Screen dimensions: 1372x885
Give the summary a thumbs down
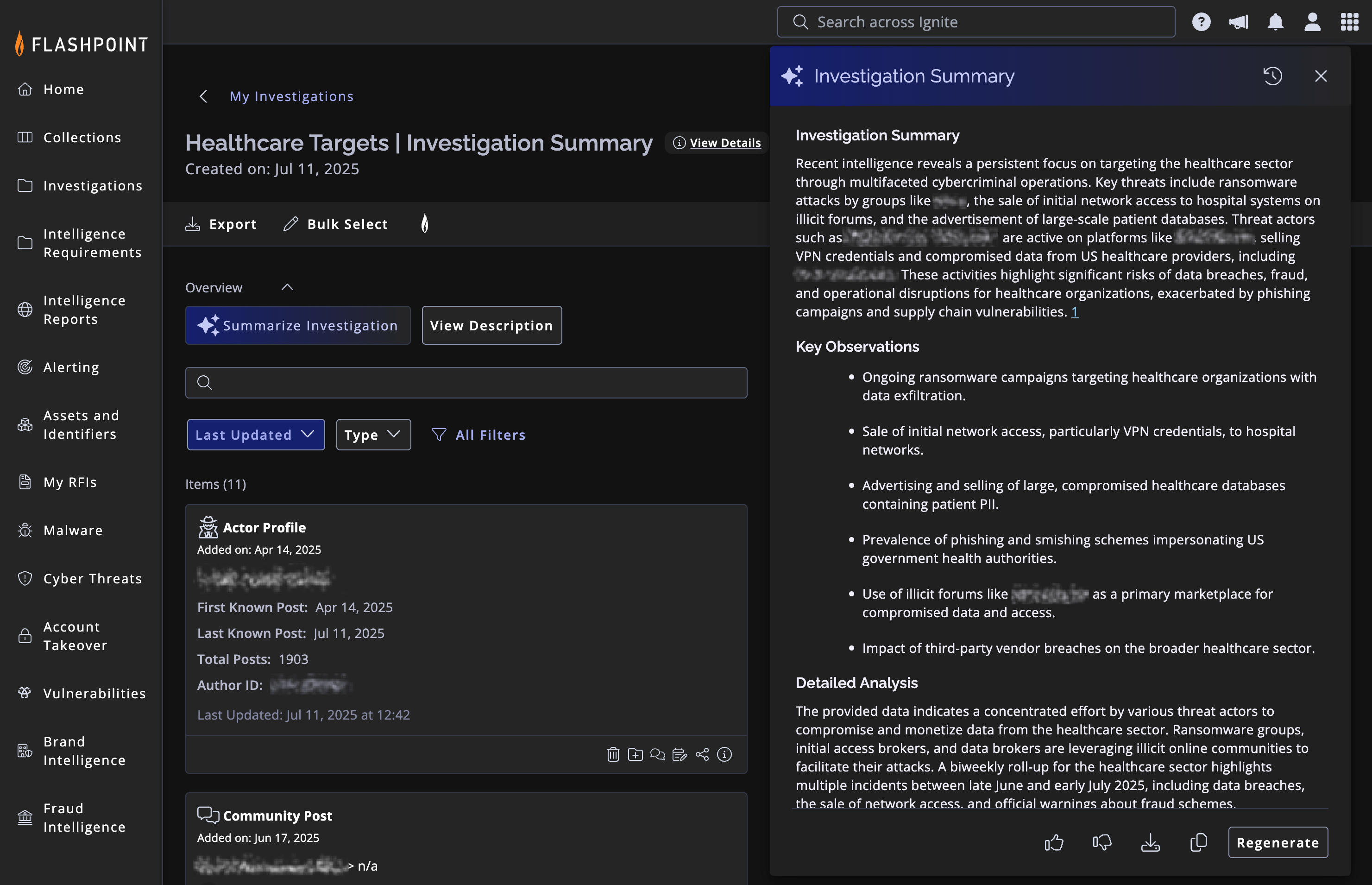coord(1102,842)
